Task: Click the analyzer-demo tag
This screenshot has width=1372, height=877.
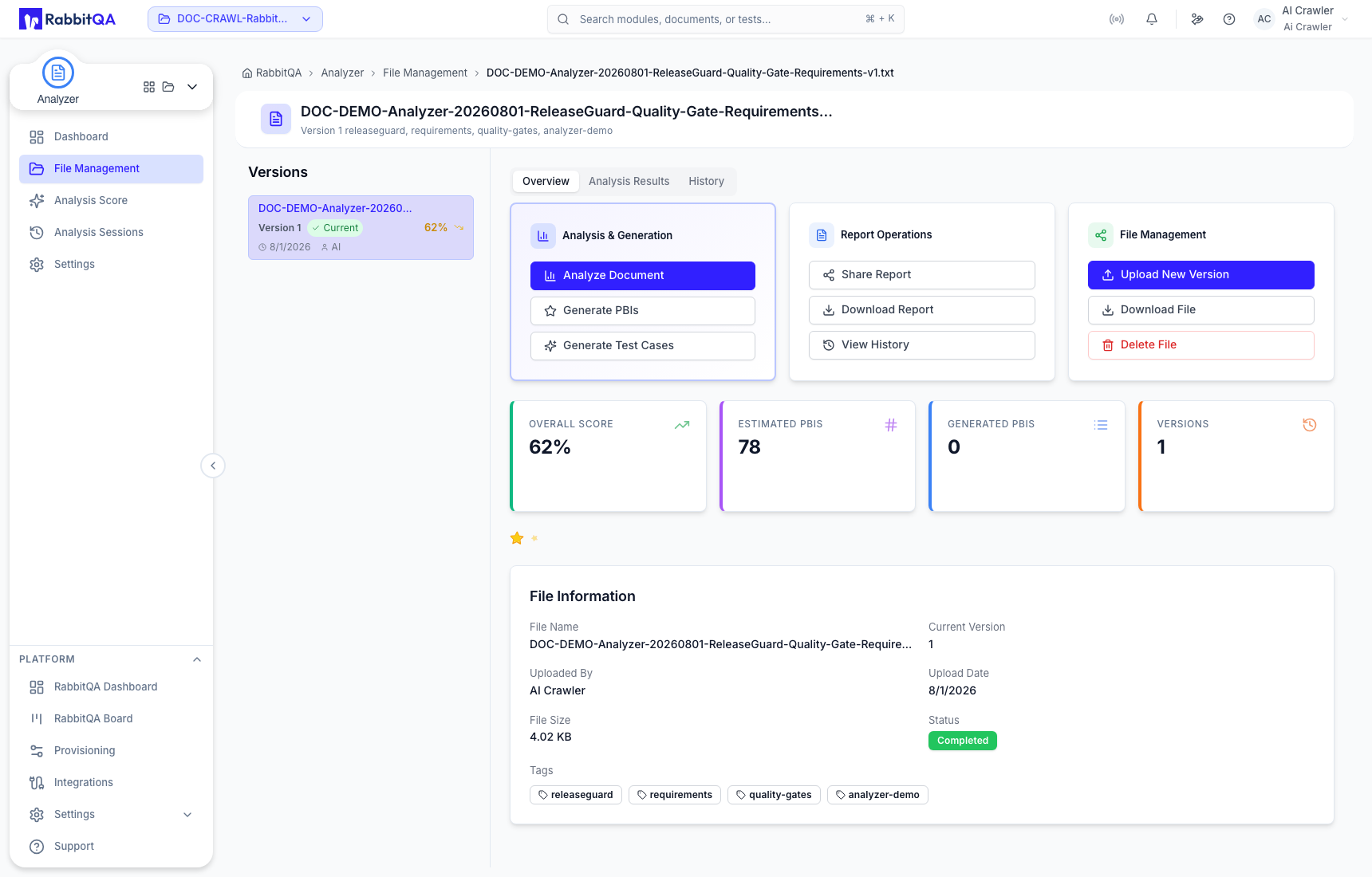Action: point(877,795)
